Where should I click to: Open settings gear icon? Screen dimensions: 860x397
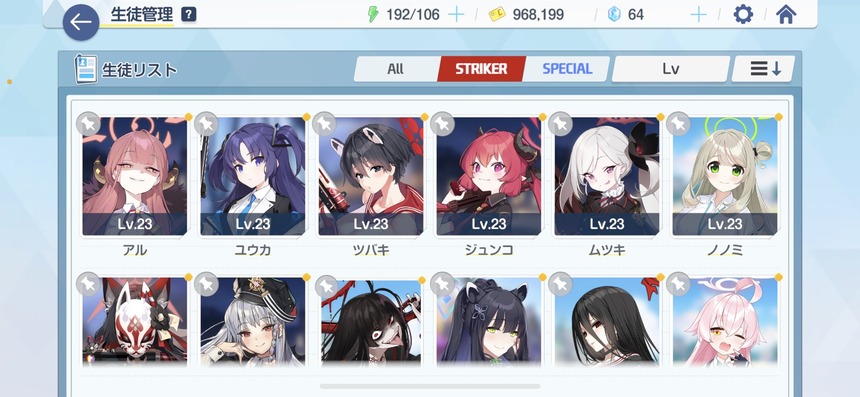[743, 14]
